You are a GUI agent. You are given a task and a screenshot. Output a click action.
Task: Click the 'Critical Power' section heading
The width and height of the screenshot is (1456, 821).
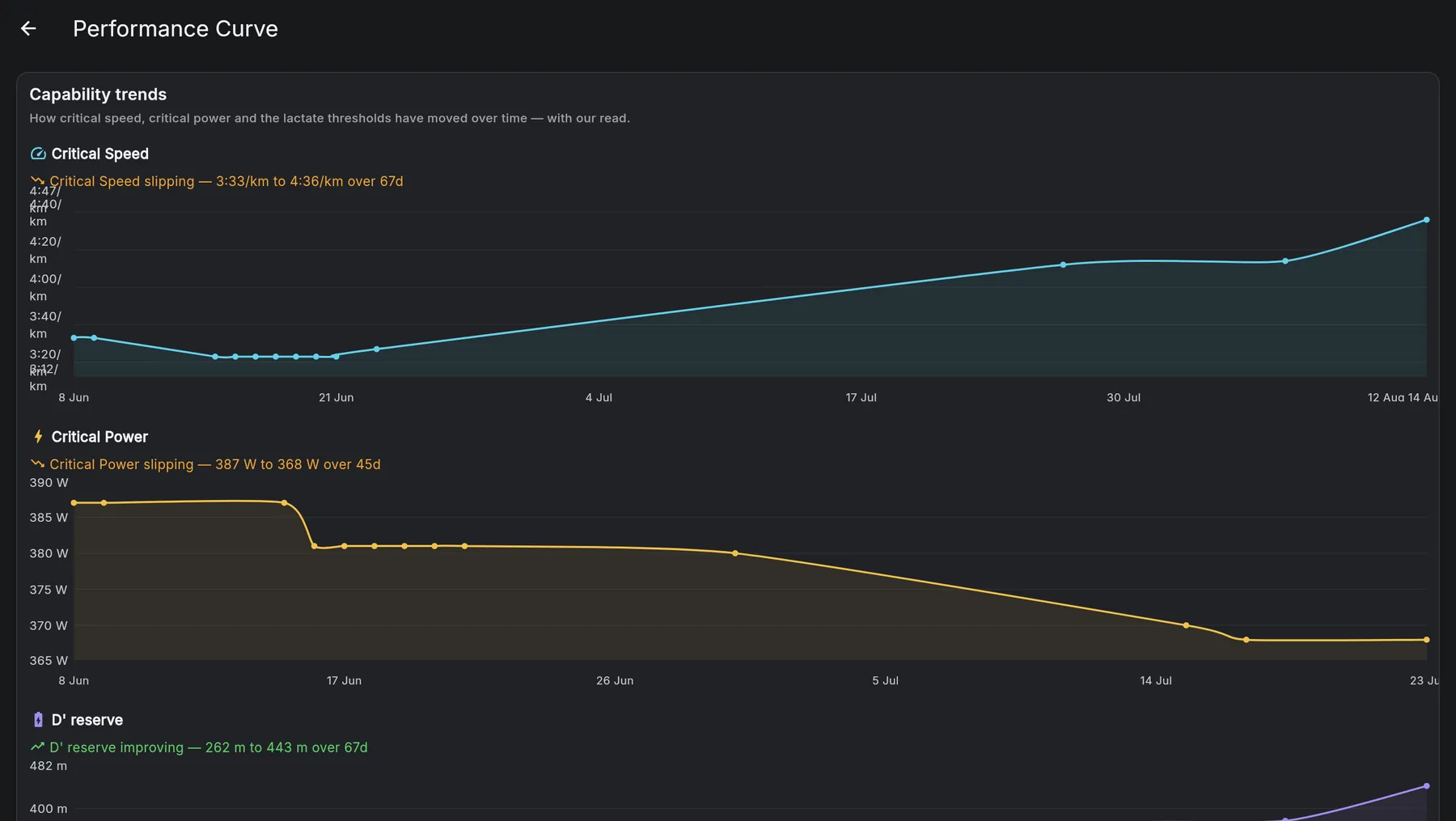[x=99, y=437]
